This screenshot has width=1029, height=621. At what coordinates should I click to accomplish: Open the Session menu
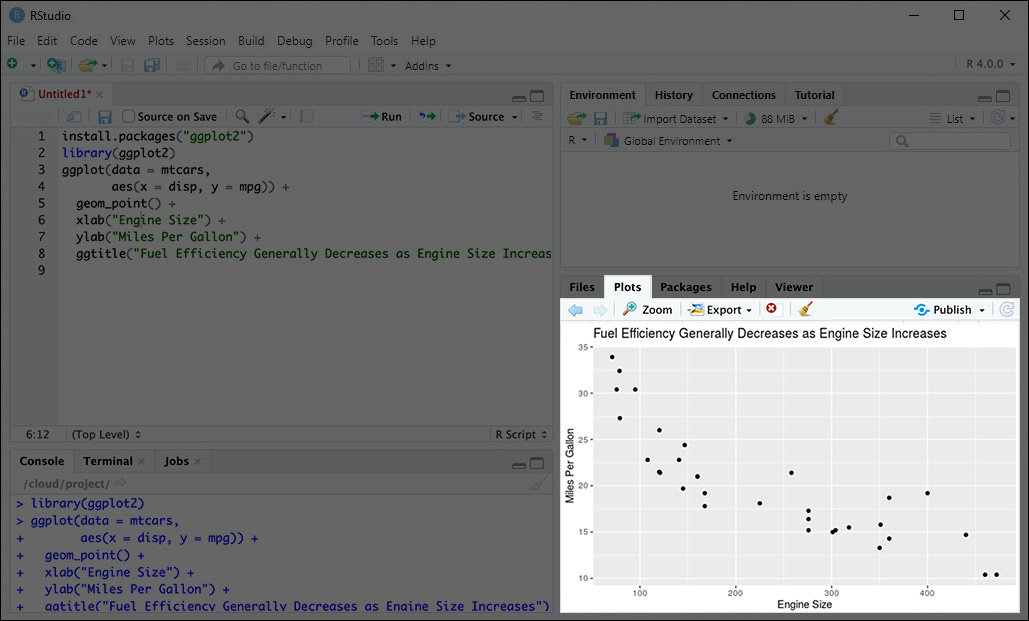(205, 41)
